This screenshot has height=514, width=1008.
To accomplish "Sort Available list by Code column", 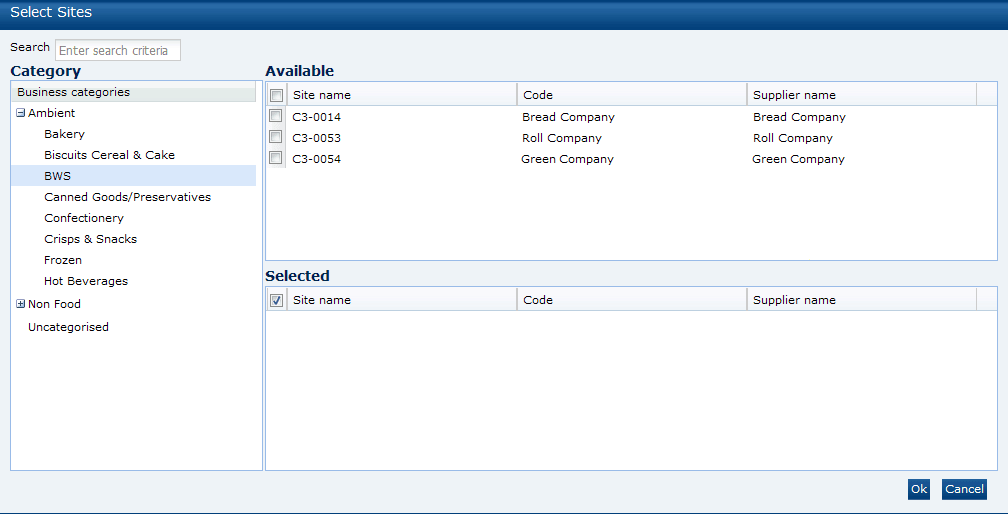I will [x=632, y=94].
